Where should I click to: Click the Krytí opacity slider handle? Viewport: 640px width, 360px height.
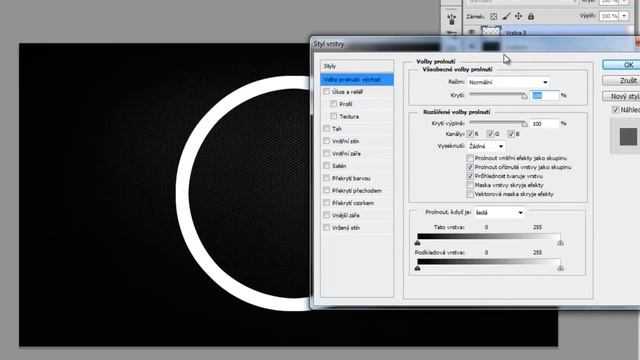[524, 96]
